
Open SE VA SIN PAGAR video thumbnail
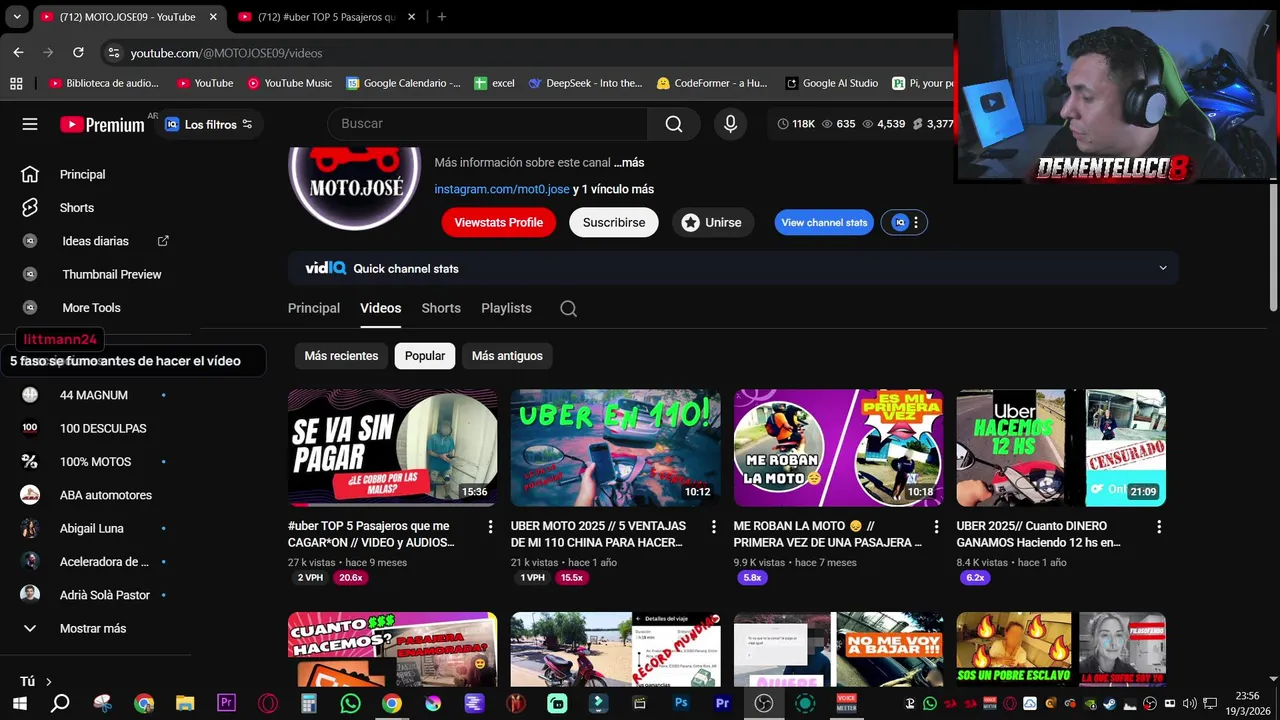coord(392,448)
